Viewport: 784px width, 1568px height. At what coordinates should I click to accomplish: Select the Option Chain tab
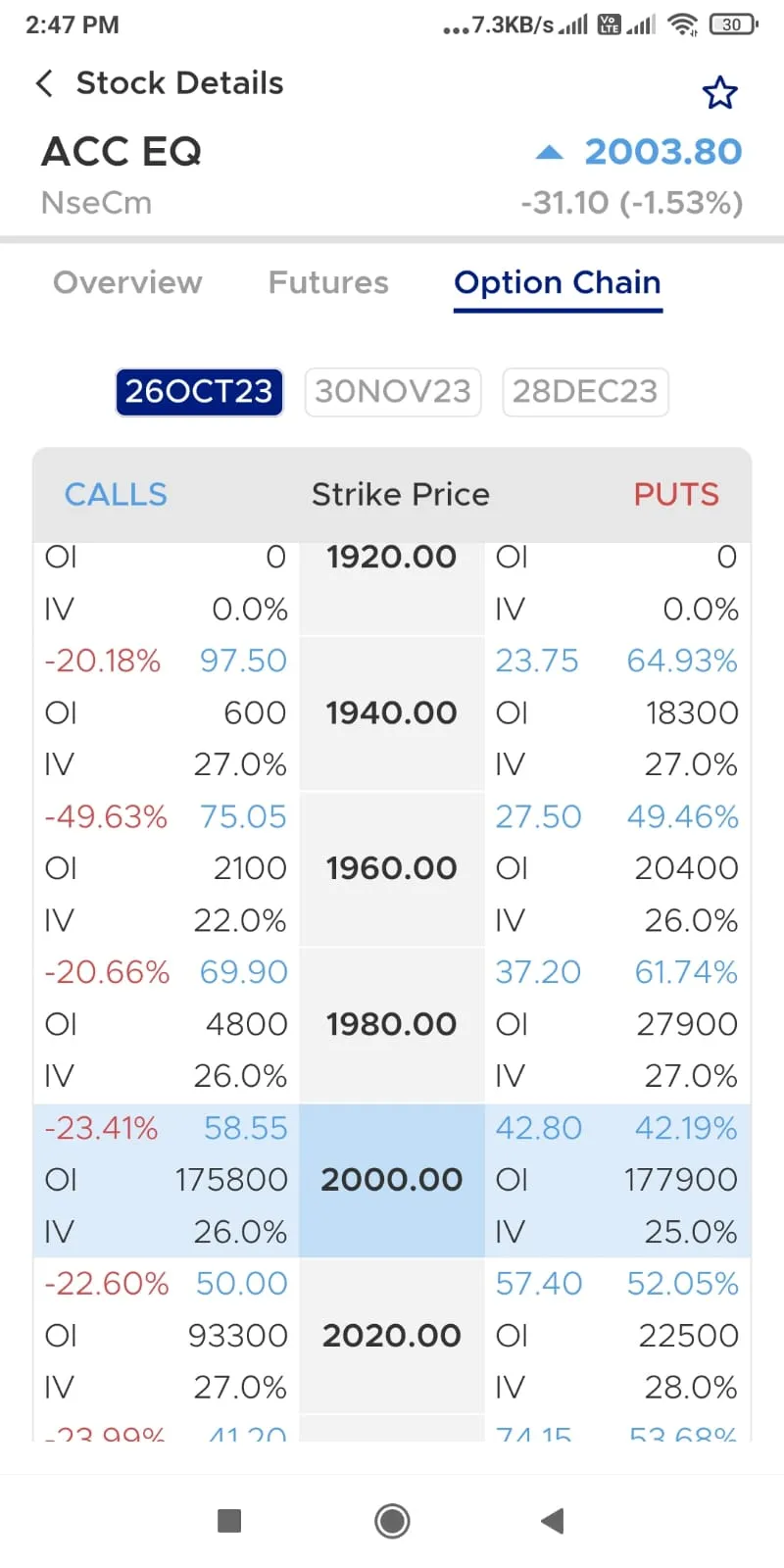pyautogui.click(x=558, y=282)
